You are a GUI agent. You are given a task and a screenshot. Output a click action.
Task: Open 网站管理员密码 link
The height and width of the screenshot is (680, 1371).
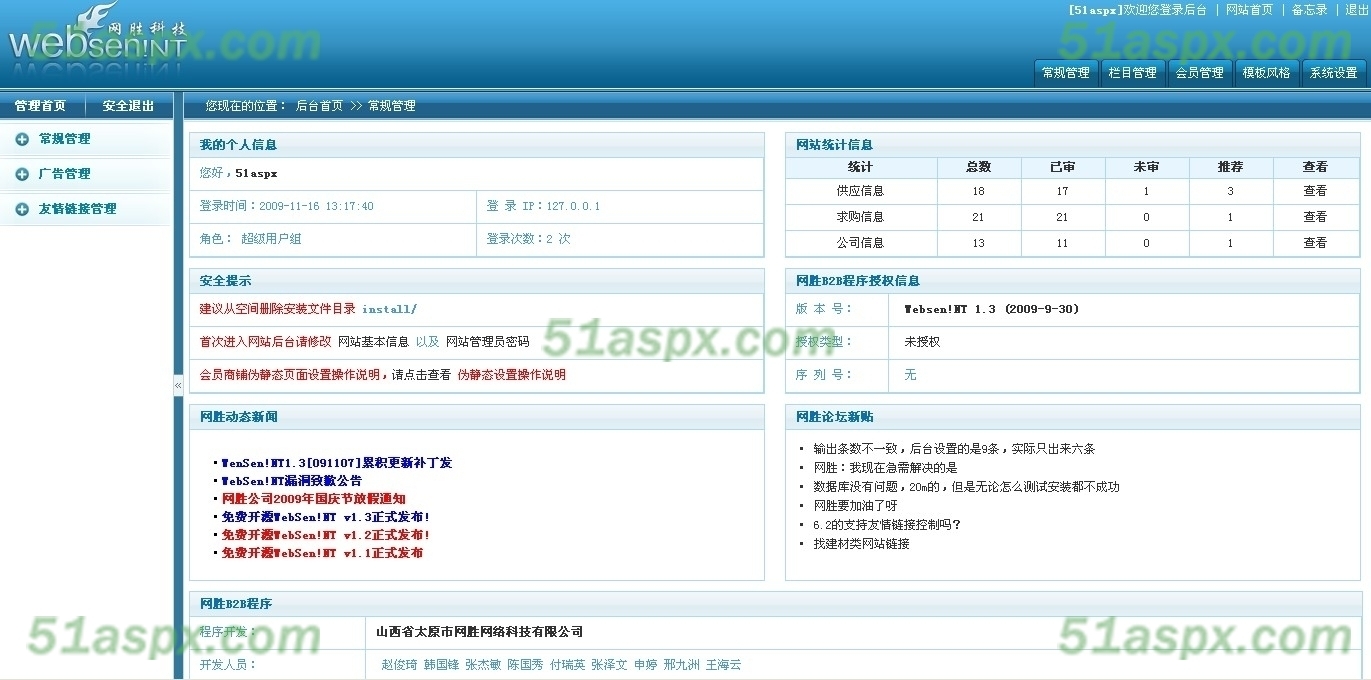487,342
